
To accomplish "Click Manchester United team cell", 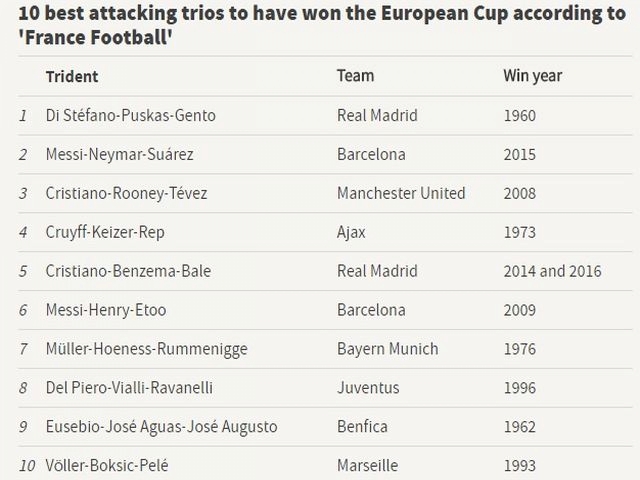I will (x=401, y=193).
